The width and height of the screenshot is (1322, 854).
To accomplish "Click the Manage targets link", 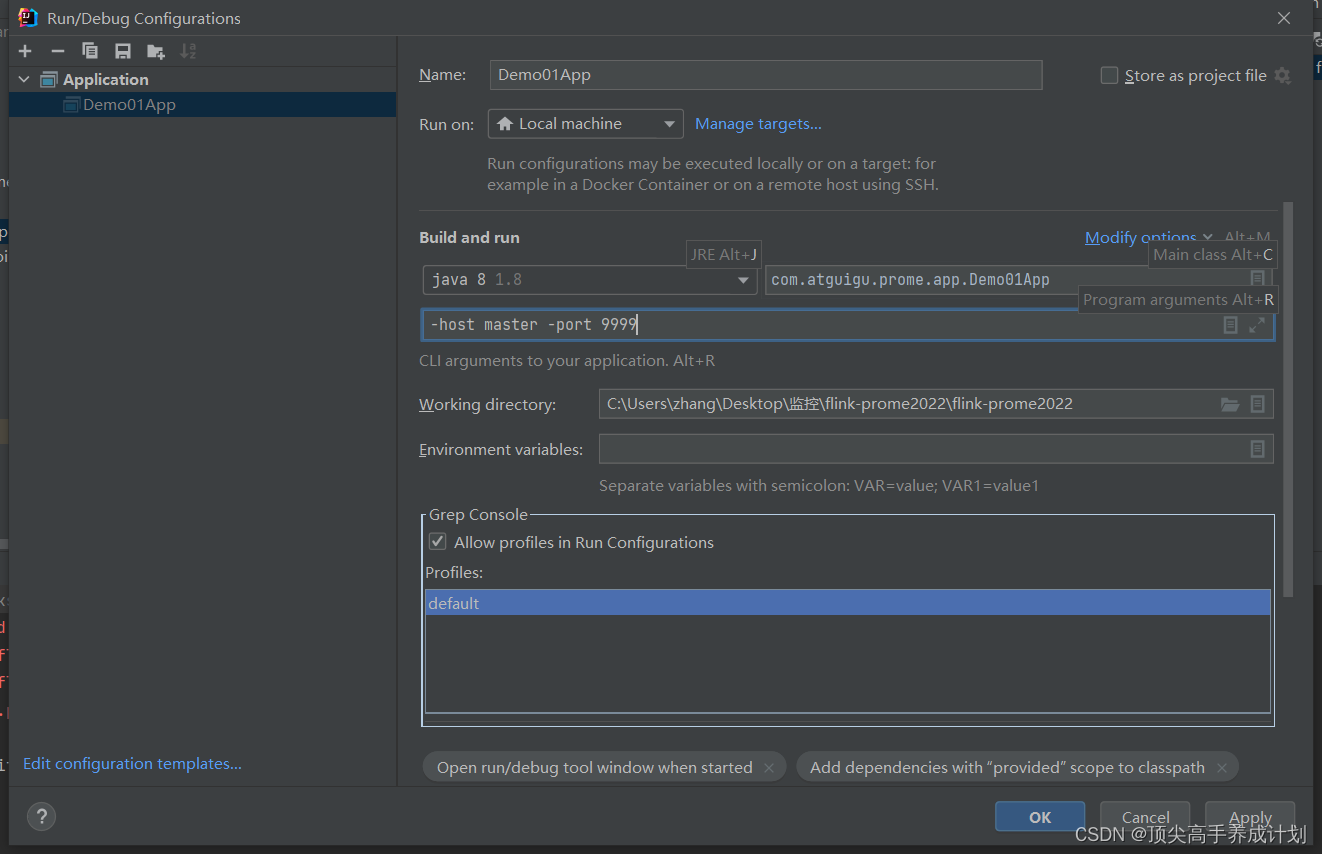I will 758,123.
